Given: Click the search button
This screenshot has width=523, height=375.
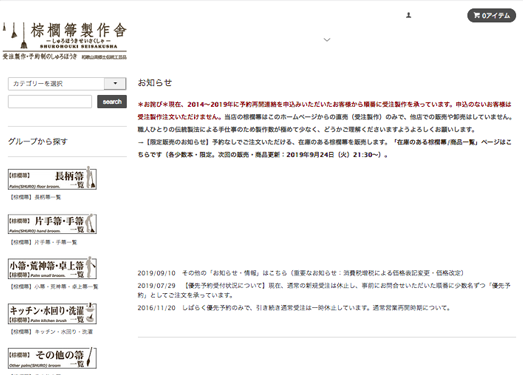Looking at the screenshot, I should pyautogui.click(x=112, y=102).
